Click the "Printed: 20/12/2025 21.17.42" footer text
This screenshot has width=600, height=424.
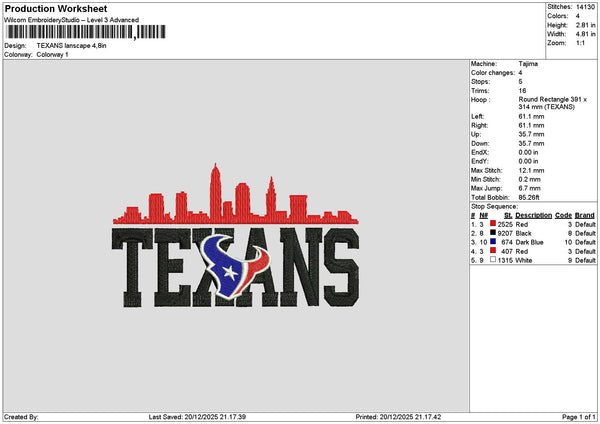click(398, 417)
